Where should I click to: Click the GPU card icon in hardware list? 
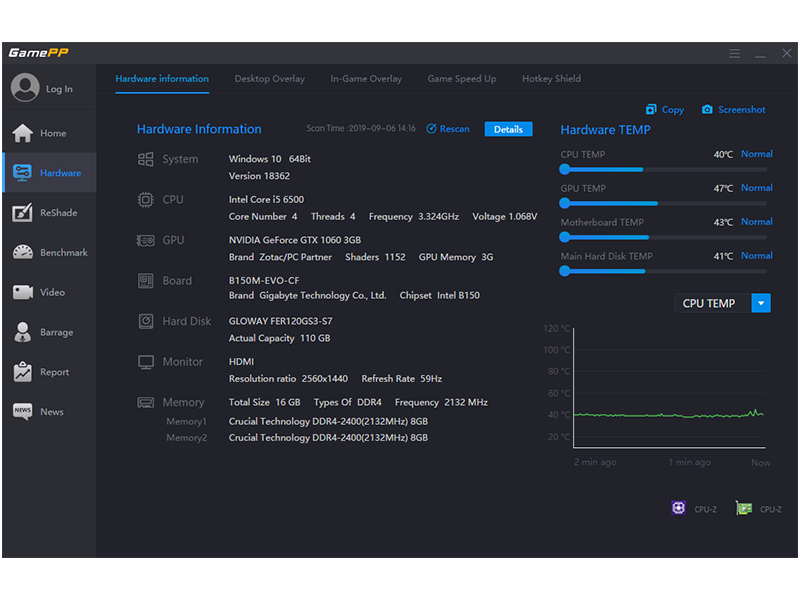(x=145, y=240)
